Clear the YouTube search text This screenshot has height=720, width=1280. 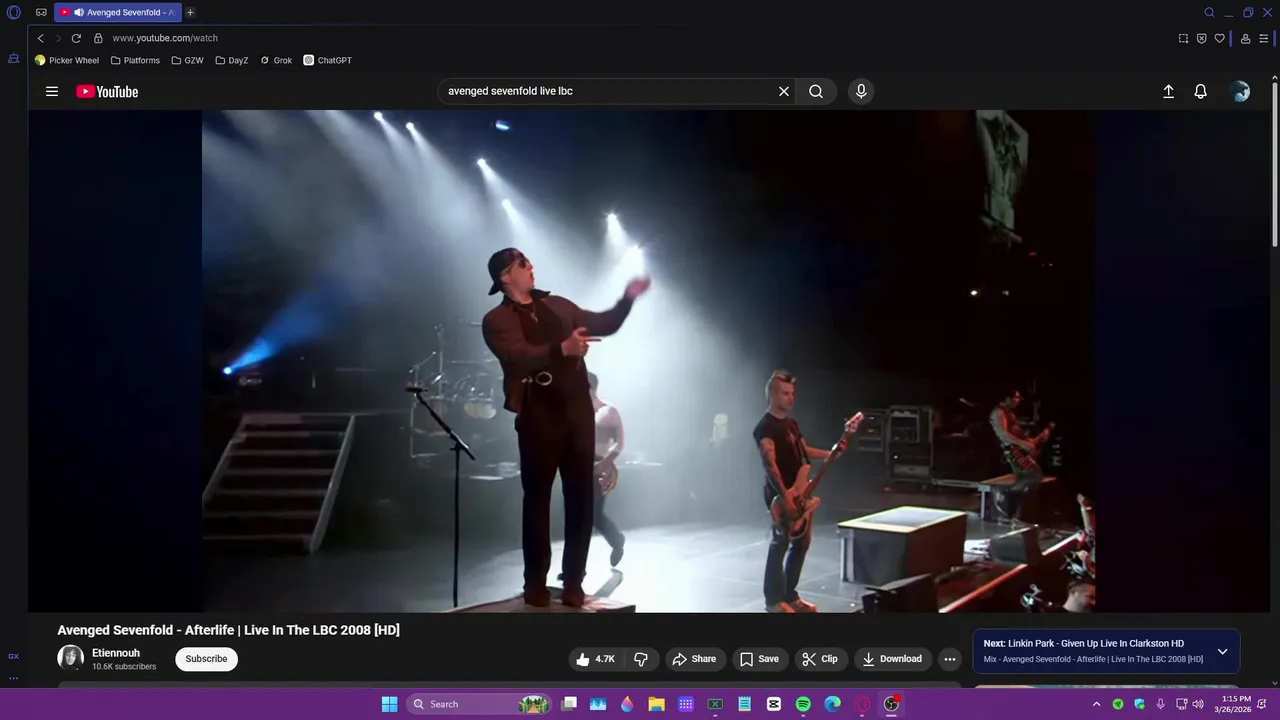(x=784, y=91)
